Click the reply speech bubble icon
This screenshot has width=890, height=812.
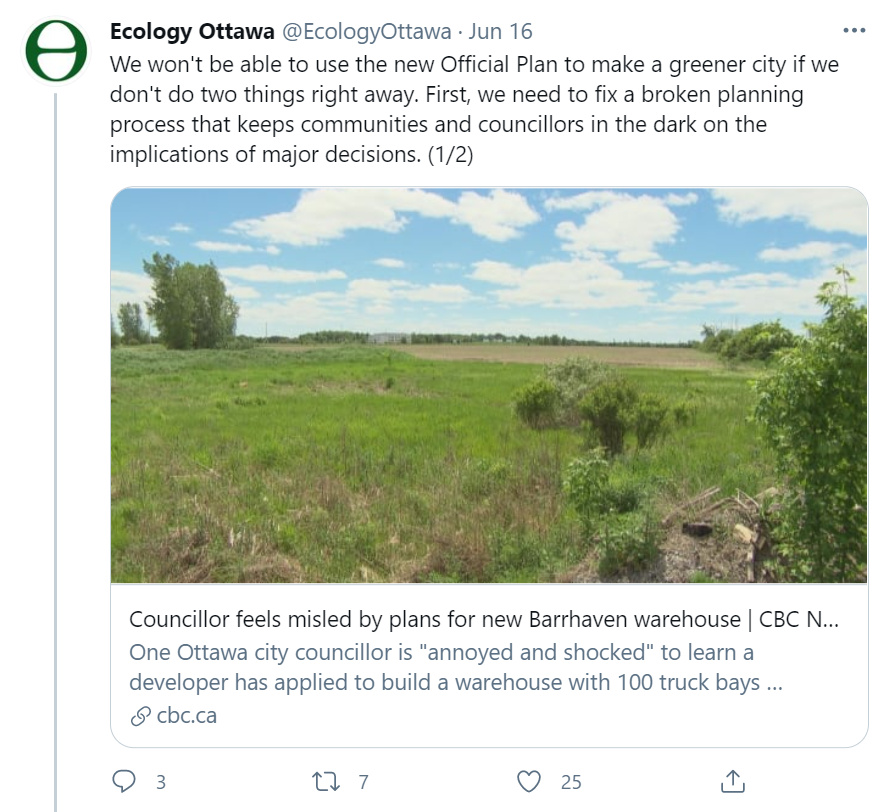pos(124,781)
